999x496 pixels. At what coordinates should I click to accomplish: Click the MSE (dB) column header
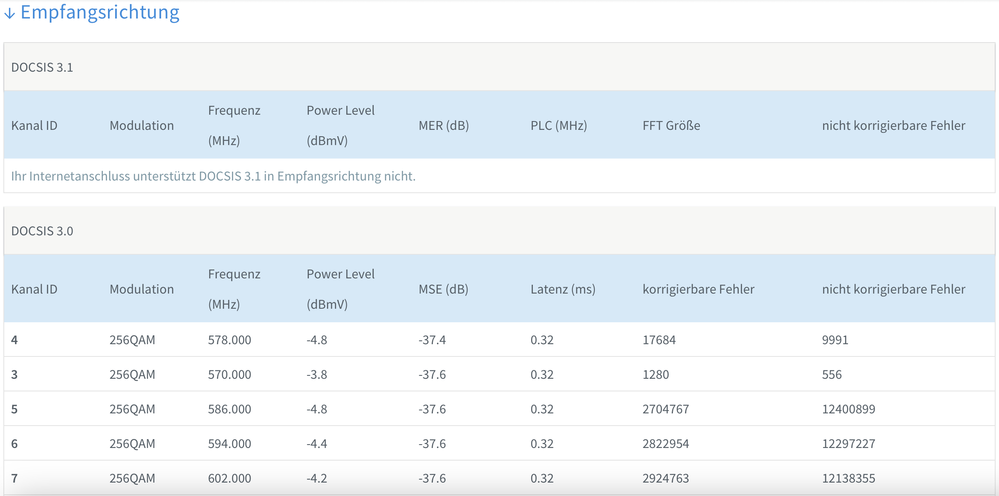(443, 289)
